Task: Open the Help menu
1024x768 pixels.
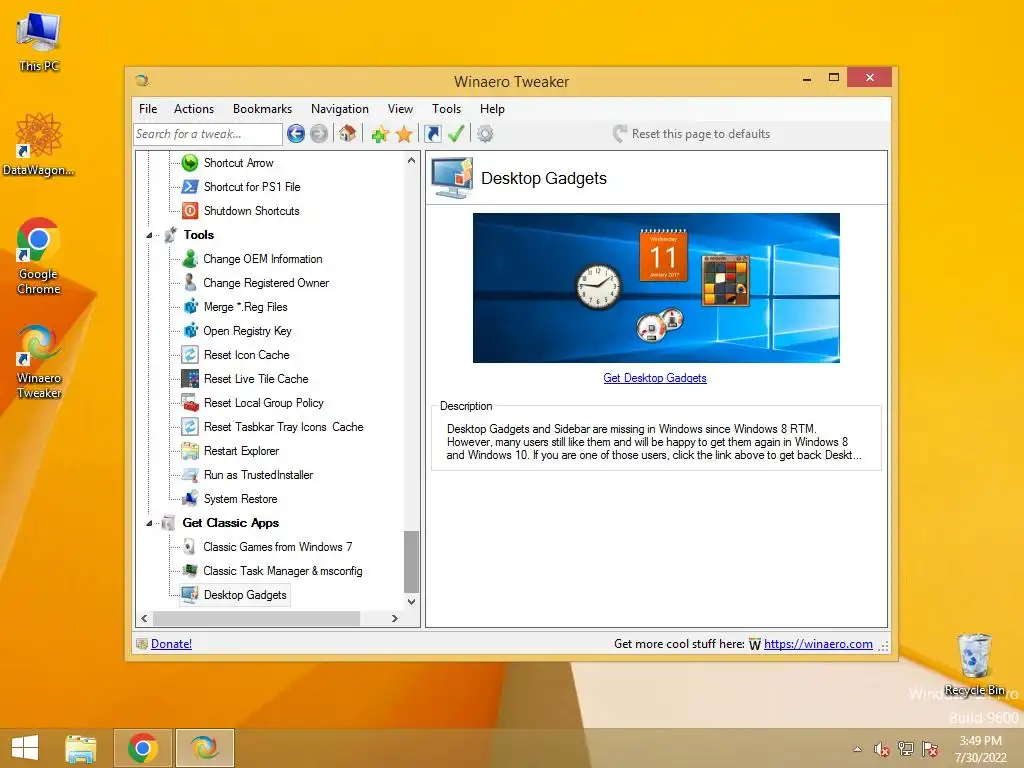Action: tap(492, 109)
